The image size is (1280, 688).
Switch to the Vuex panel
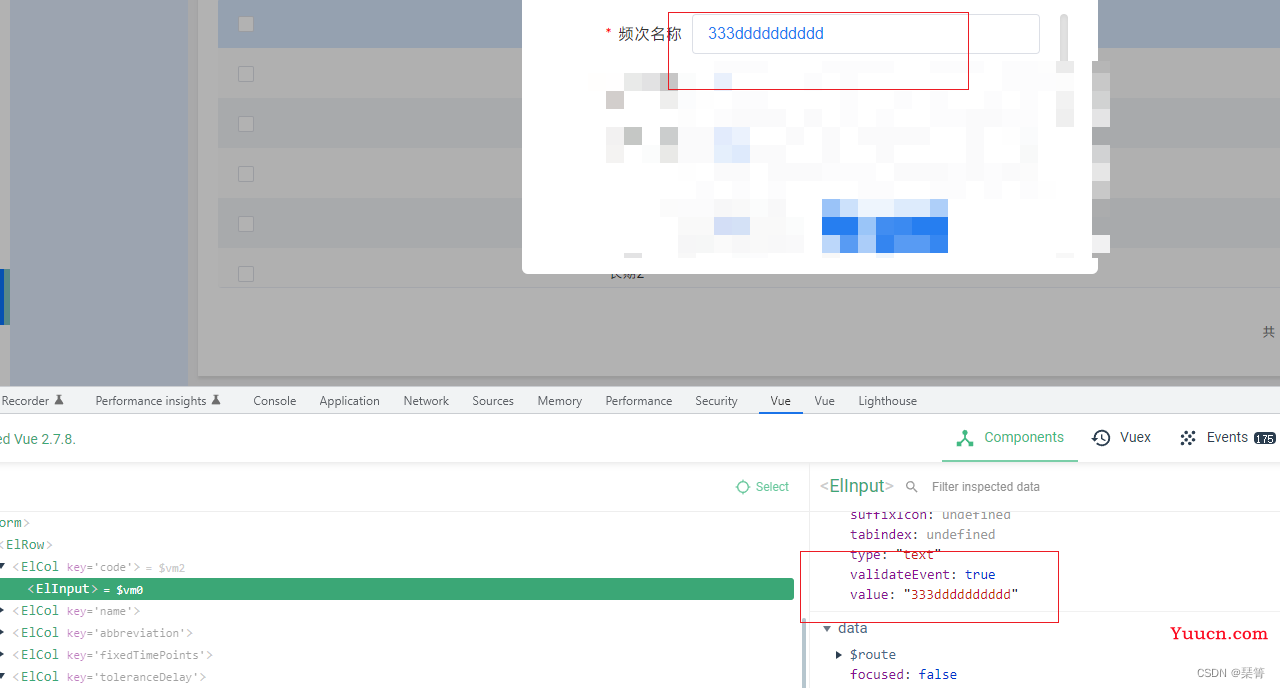pyautogui.click(x=1121, y=438)
